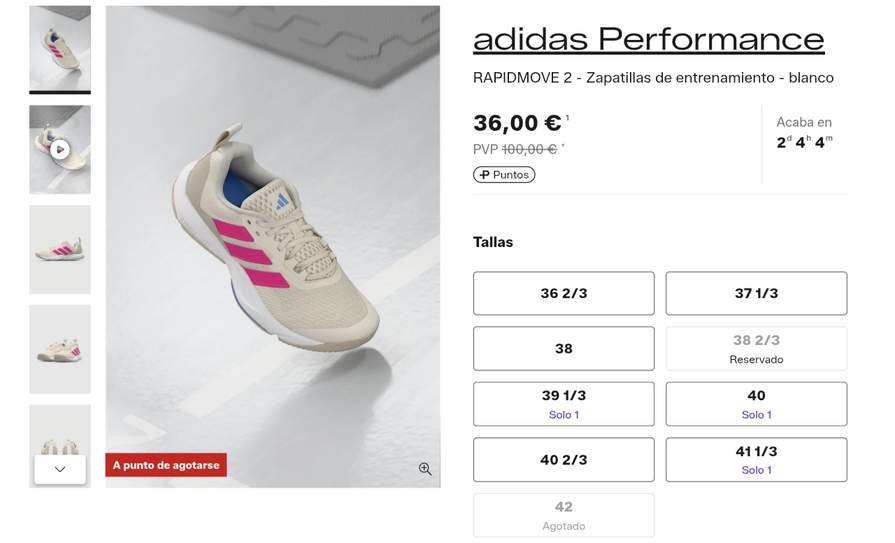This screenshot has height=543, width=895.
Task: Choose size 40 2/3
Action: (563, 460)
